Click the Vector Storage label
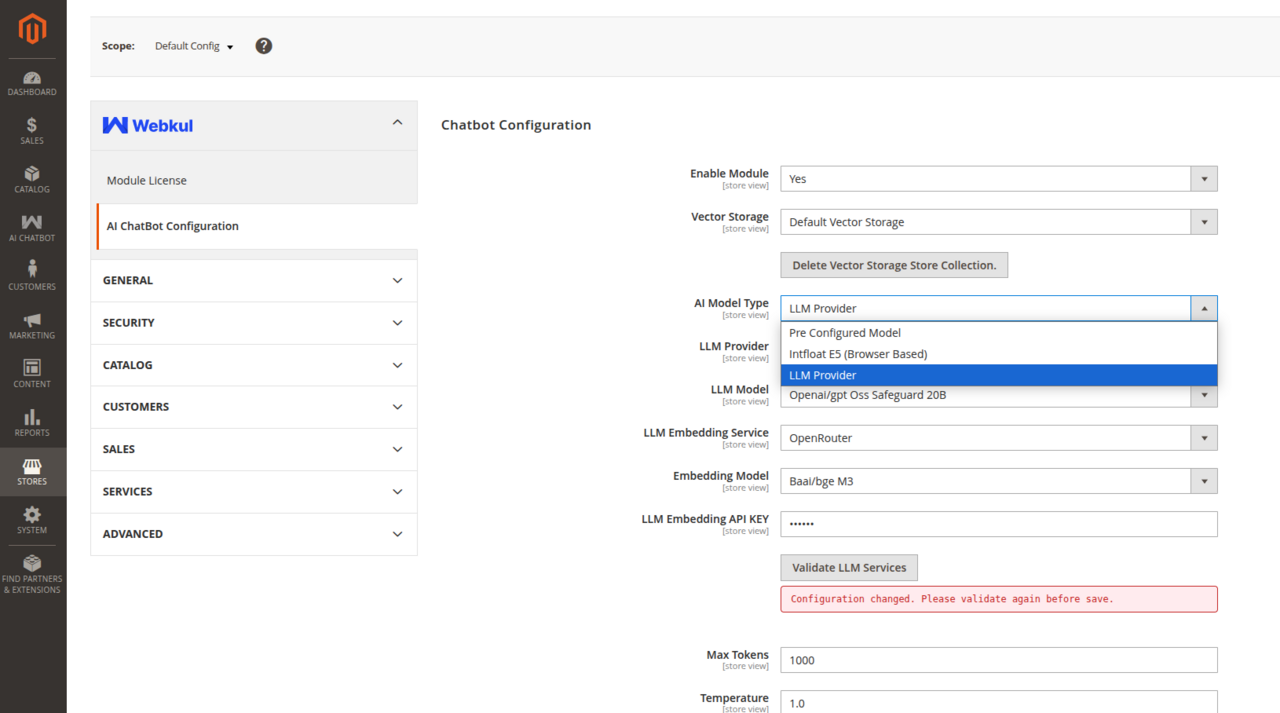Screen dimensions: 1280x713 click(x=730, y=216)
